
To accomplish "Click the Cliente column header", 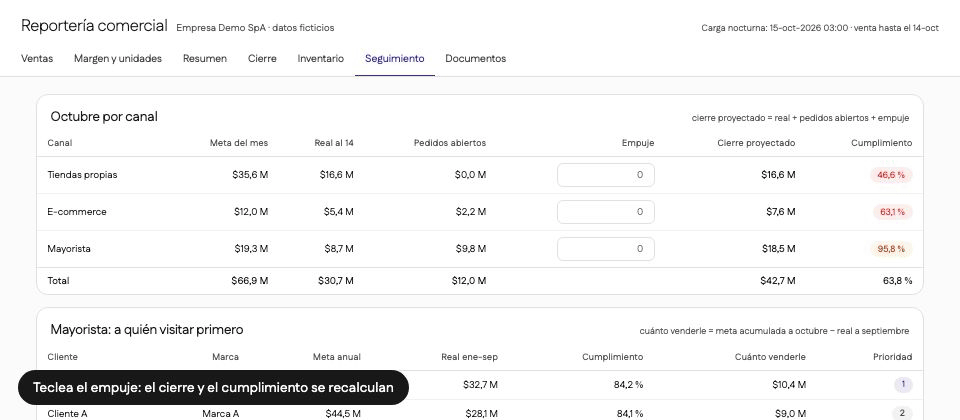I will pos(62,357).
